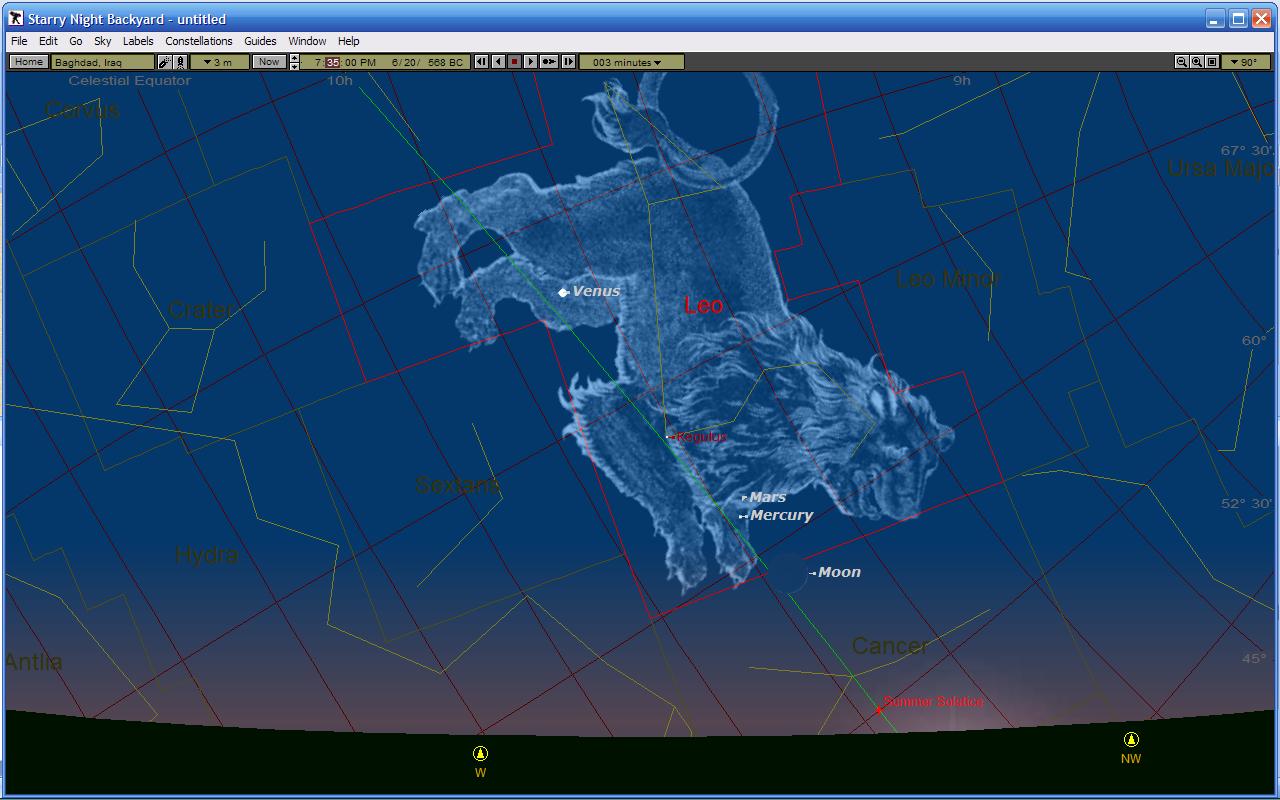Click the Baghdad, Iraq location field
This screenshot has width=1280, height=800.
[x=103, y=62]
